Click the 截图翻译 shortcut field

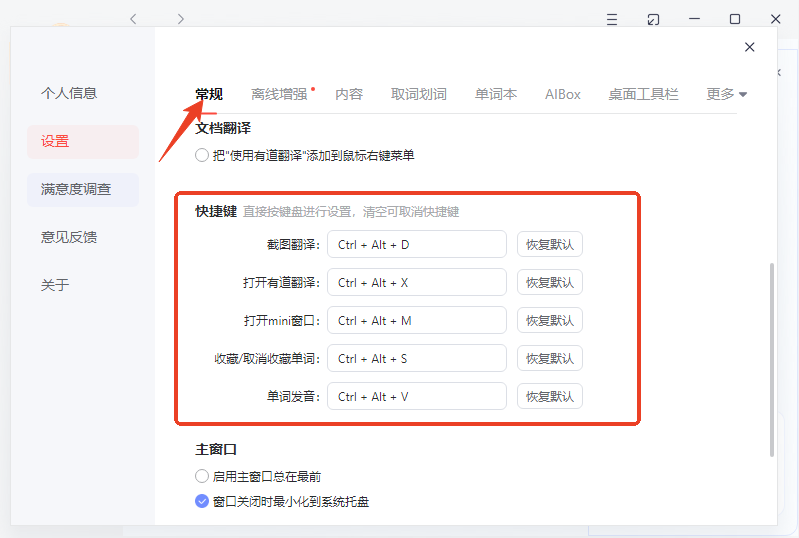tap(417, 245)
